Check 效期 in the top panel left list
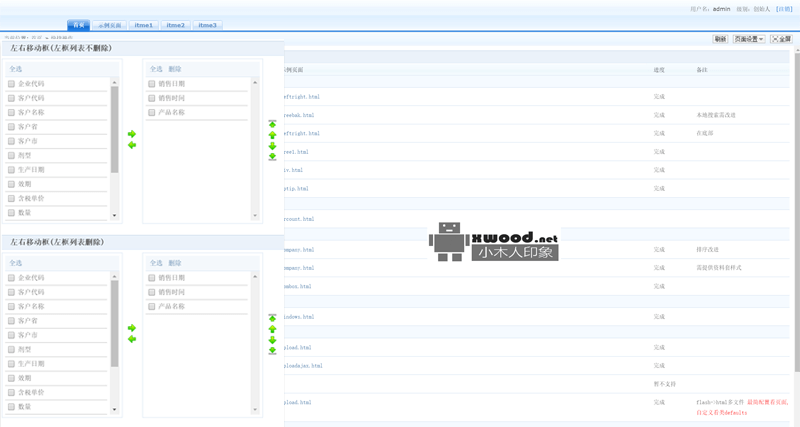 [x=11, y=184]
